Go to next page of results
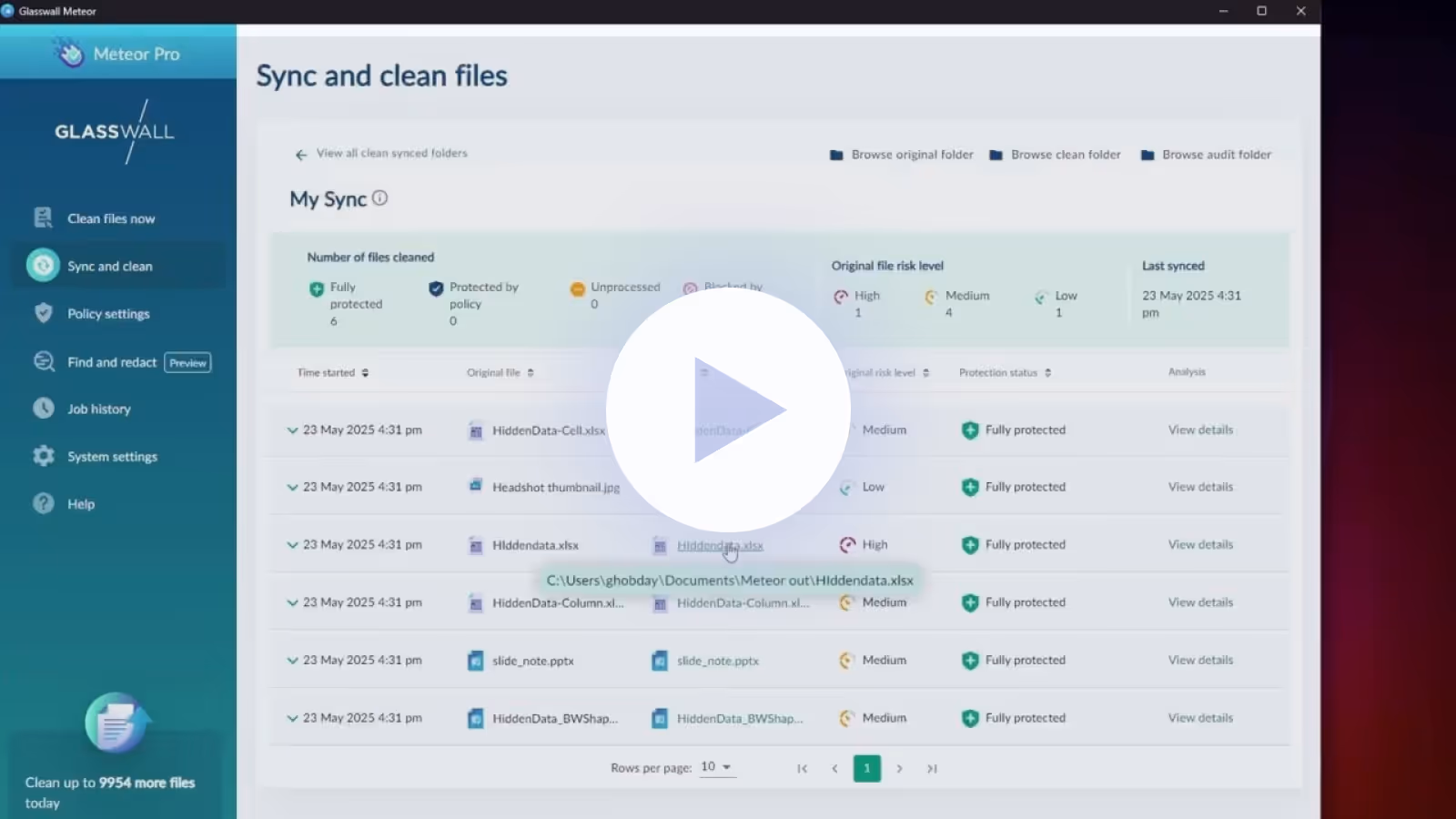Screen dimensions: 1456x819 point(899,769)
